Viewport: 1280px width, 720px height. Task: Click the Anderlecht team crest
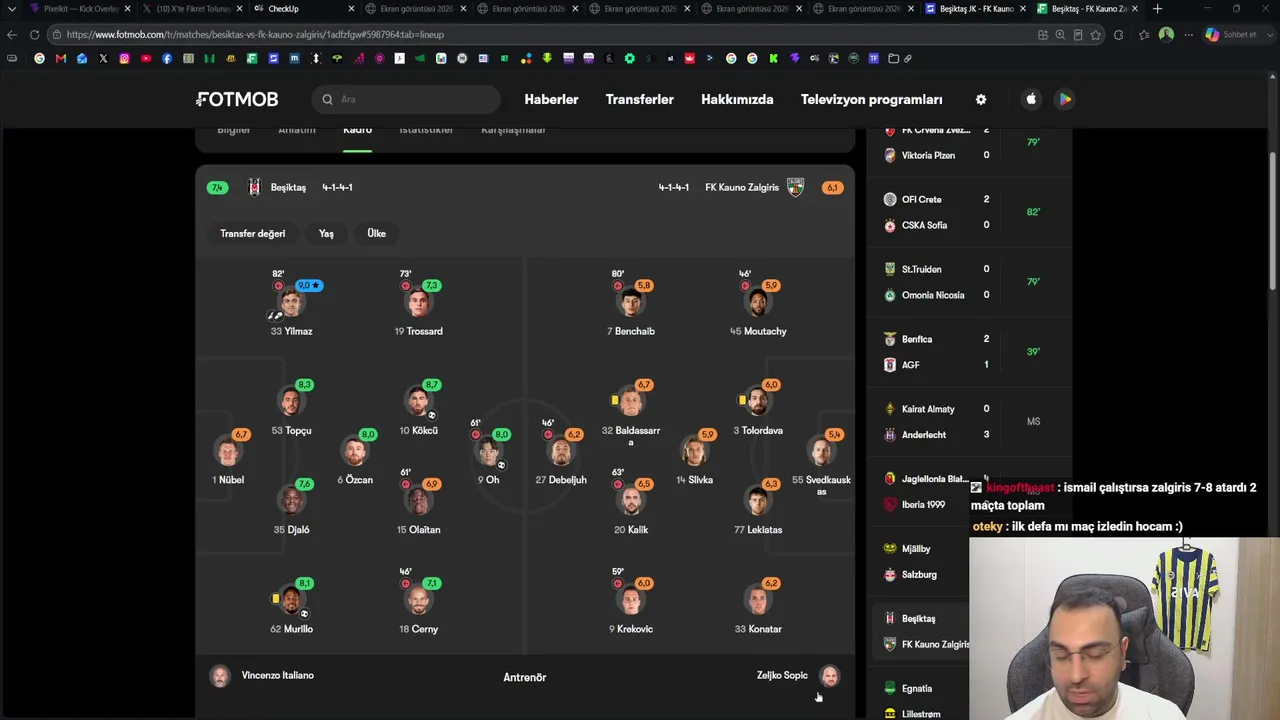point(890,435)
